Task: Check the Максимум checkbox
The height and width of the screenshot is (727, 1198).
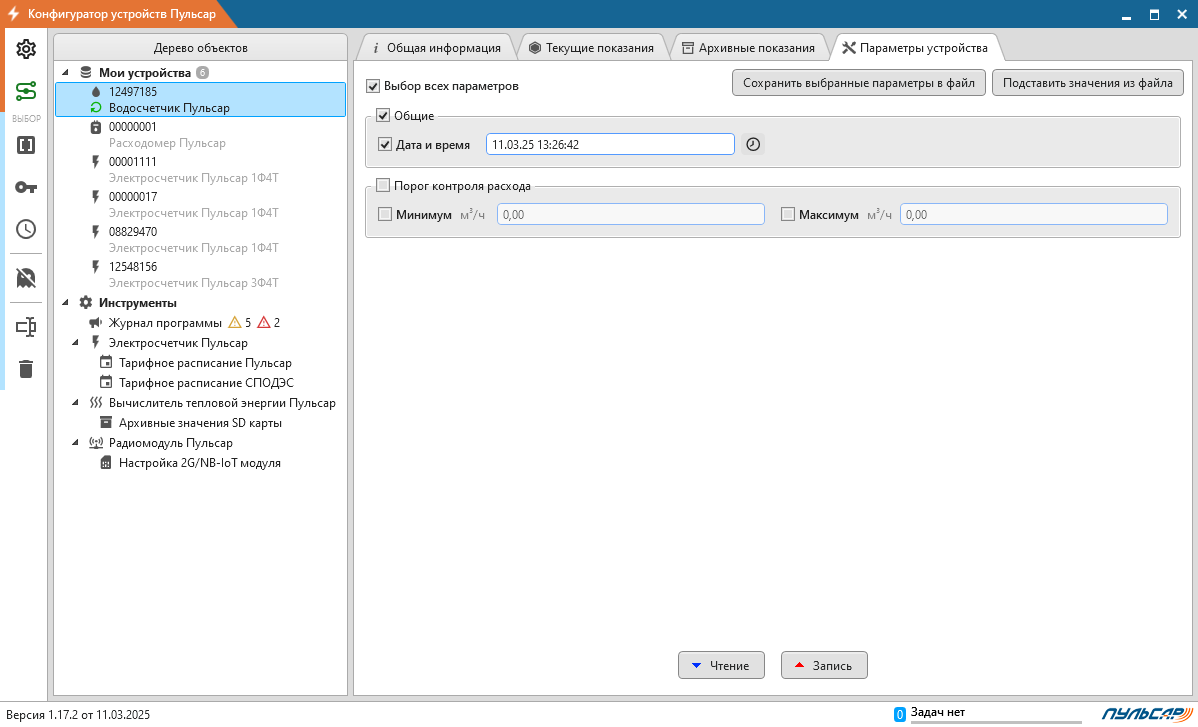Action: click(x=788, y=215)
